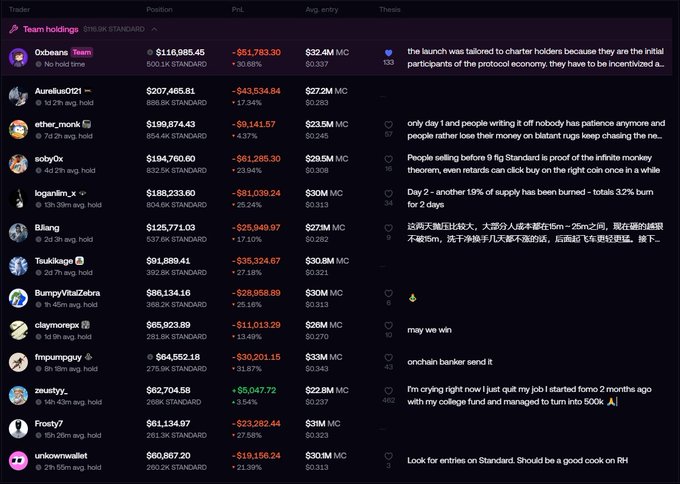This screenshot has height=484, width=680.
Task: Open Tsukikage avatar
Action: pyautogui.click(x=18, y=266)
